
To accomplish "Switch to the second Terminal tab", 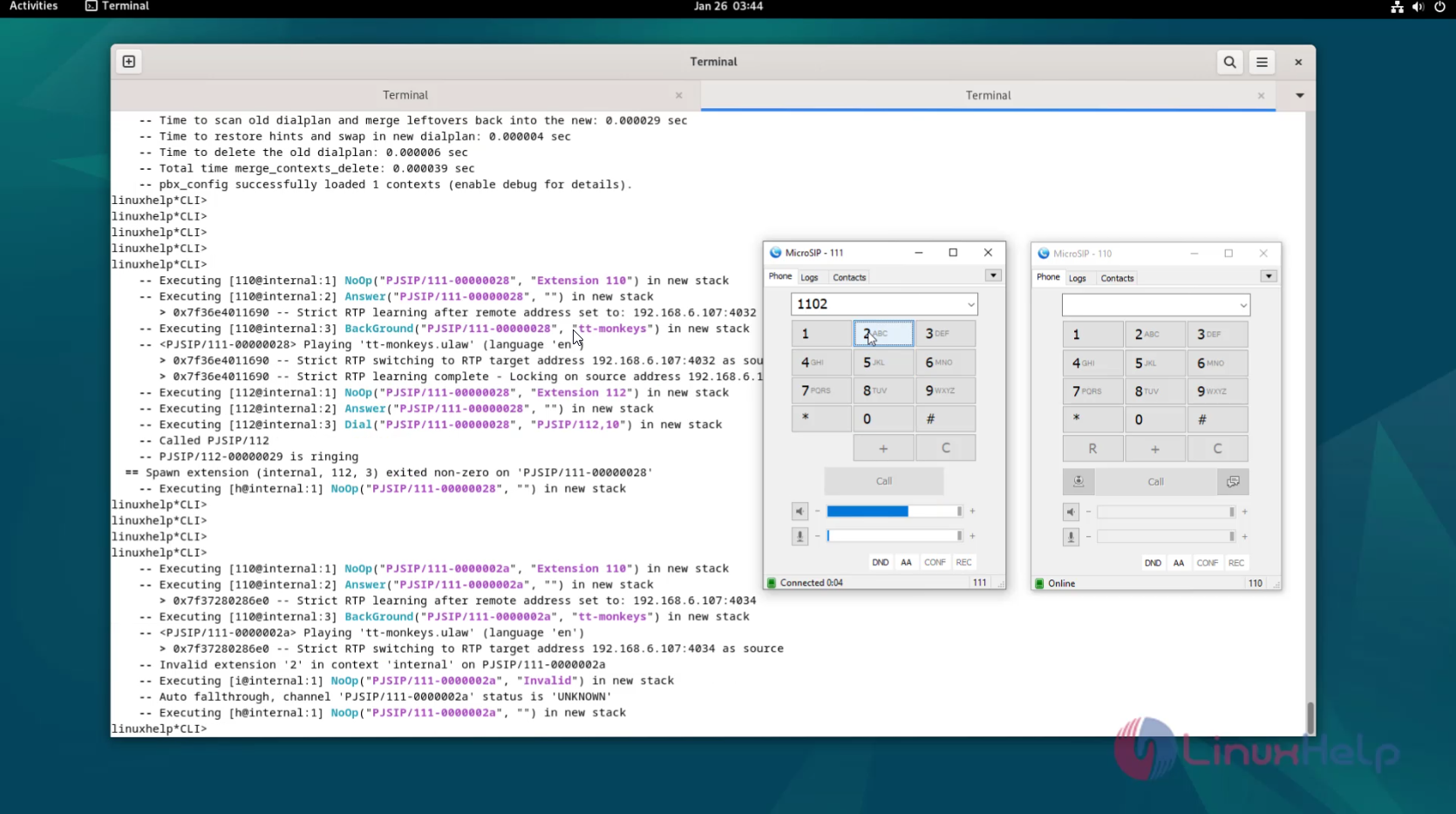I will click(x=988, y=95).
